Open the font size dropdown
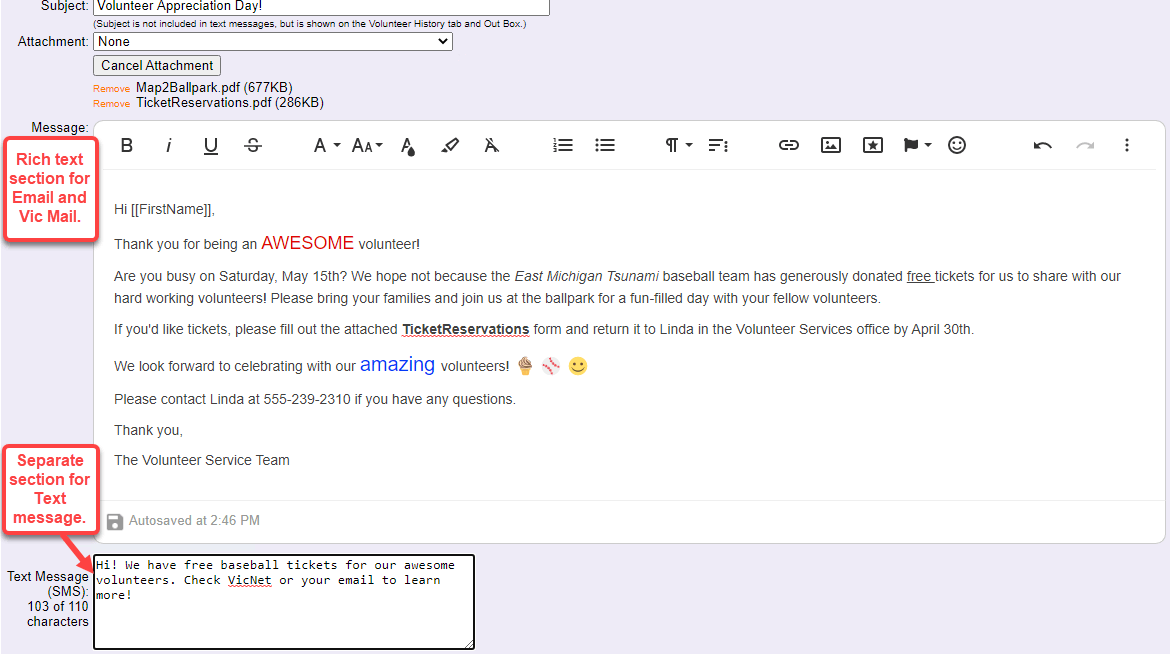The height and width of the screenshot is (654, 1170). (x=365, y=145)
